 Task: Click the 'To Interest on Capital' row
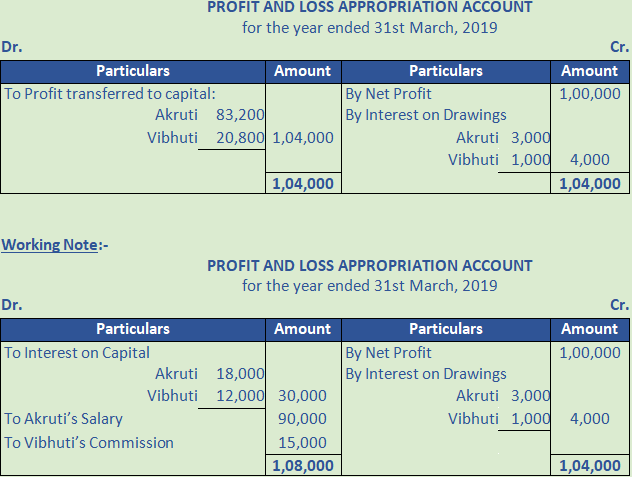coord(77,352)
